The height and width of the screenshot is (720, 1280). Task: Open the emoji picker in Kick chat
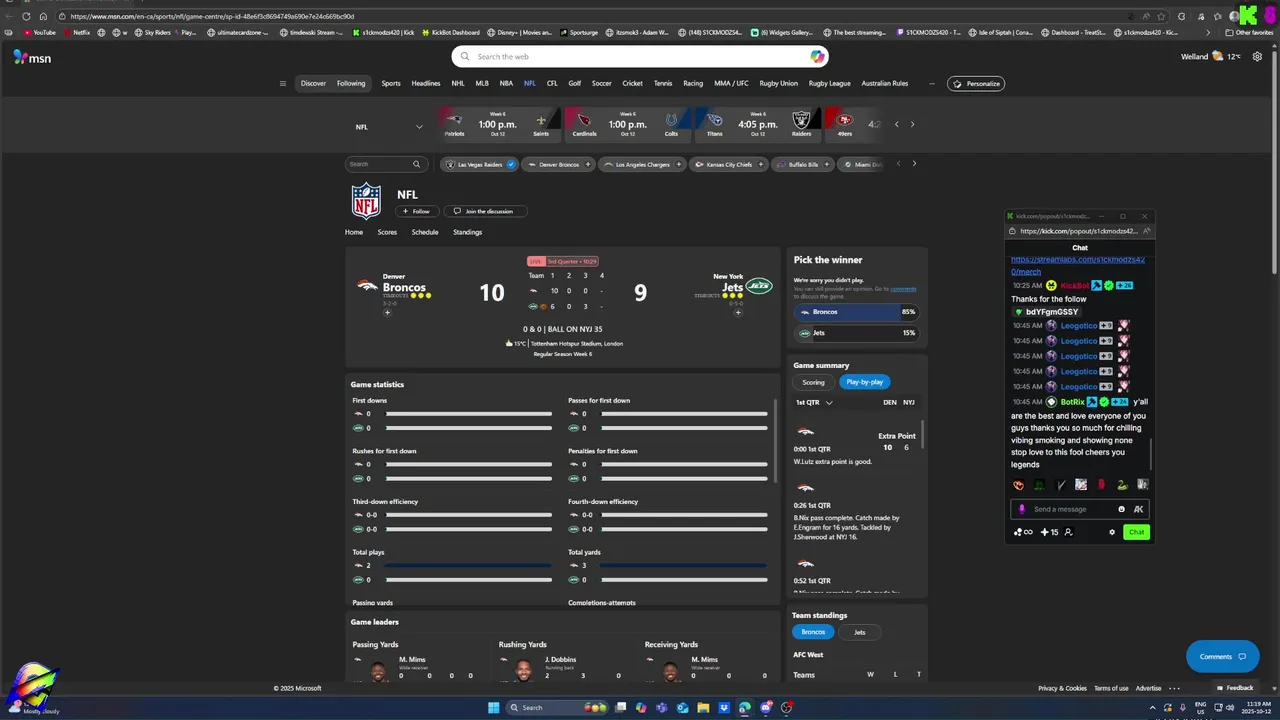tap(1121, 509)
